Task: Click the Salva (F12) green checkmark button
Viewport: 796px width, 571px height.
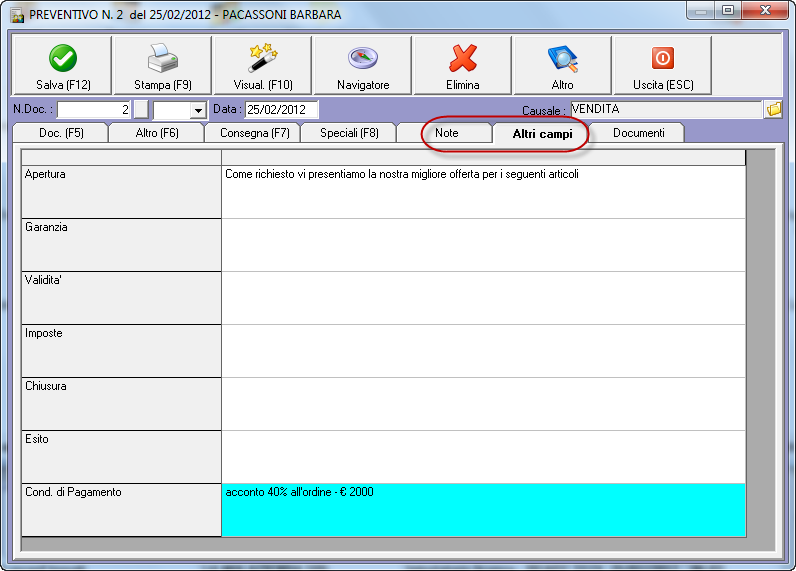Action: click(x=62, y=65)
